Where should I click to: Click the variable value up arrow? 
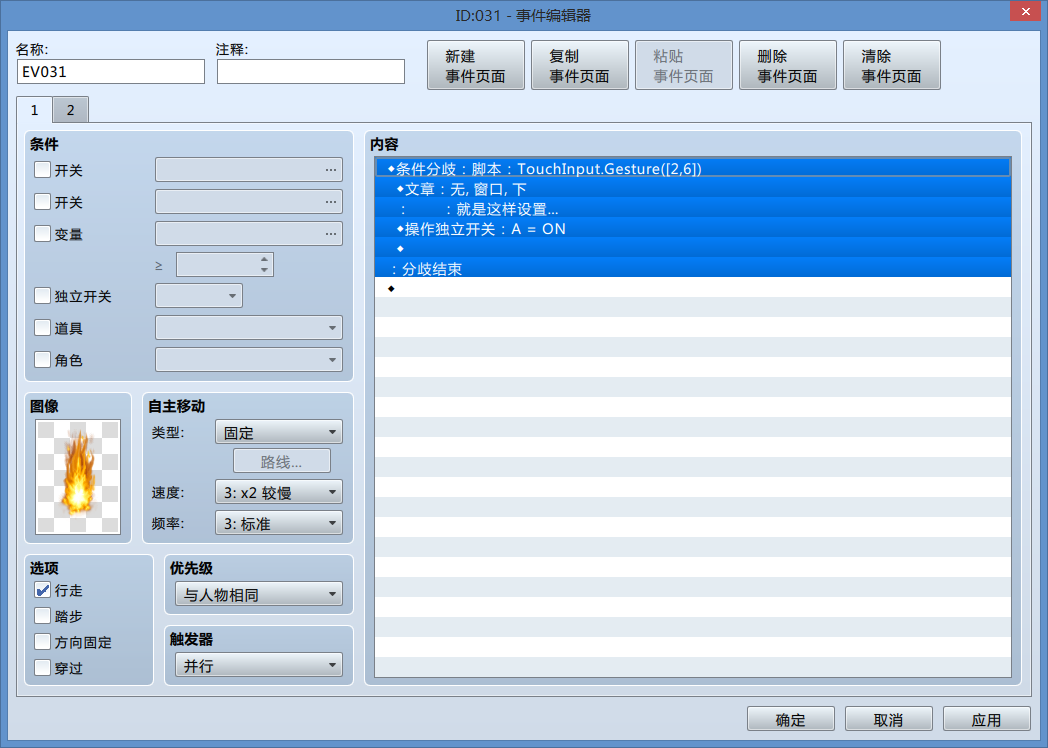pyautogui.click(x=265, y=259)
